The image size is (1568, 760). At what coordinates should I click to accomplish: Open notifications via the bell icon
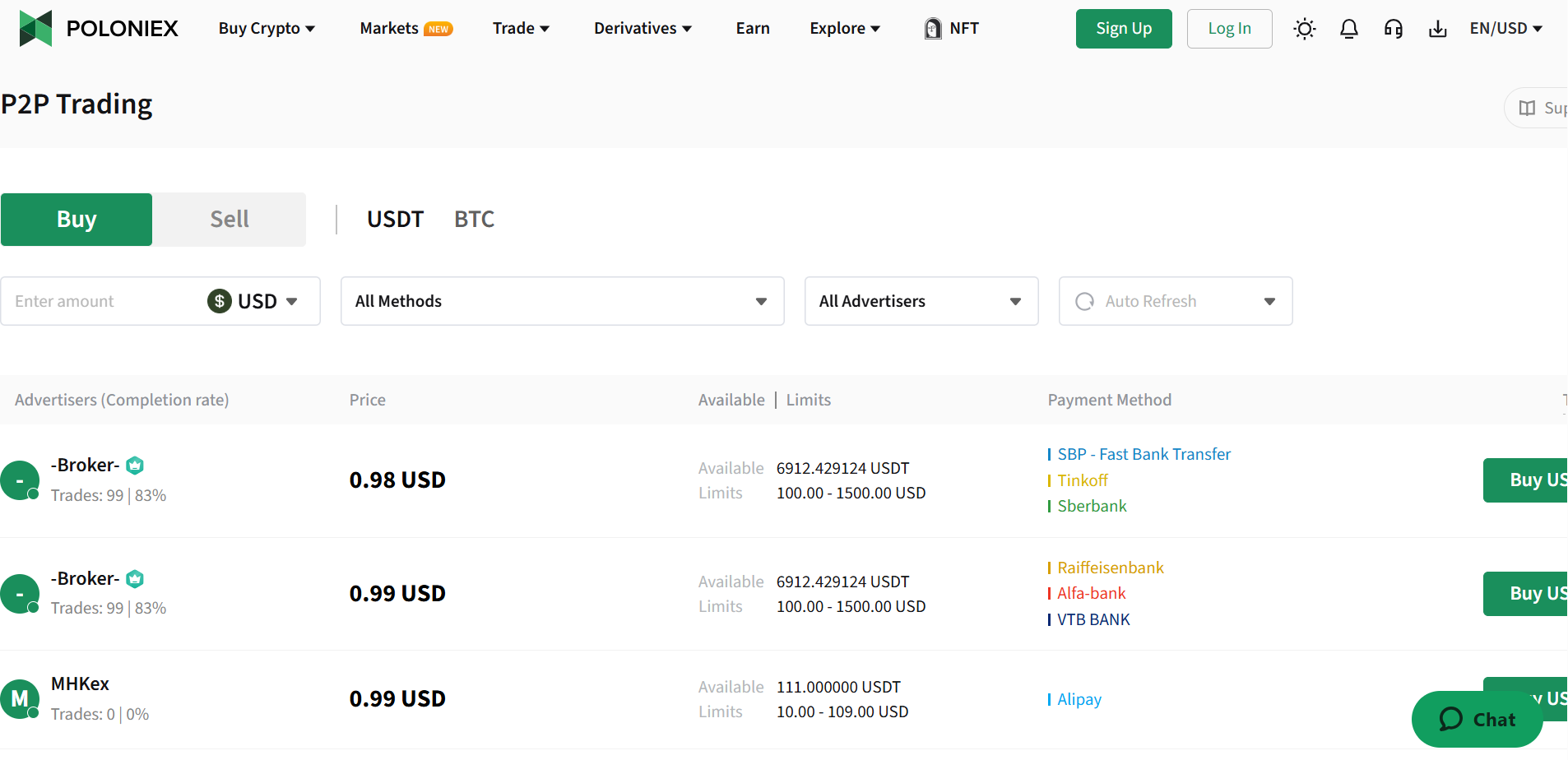1348,28
